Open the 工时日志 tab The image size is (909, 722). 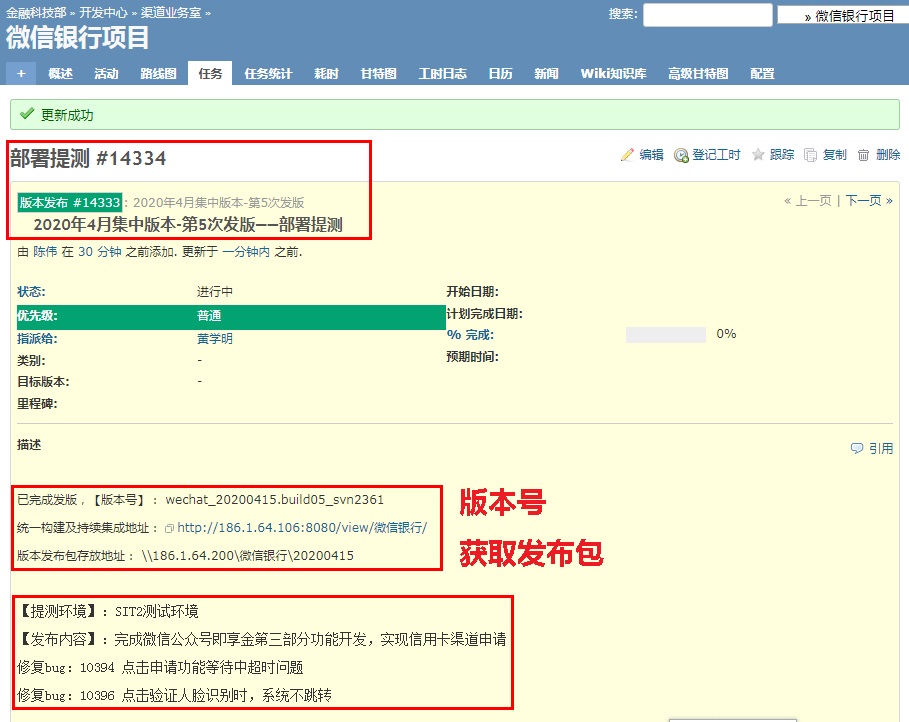click(x=443, y=74)
